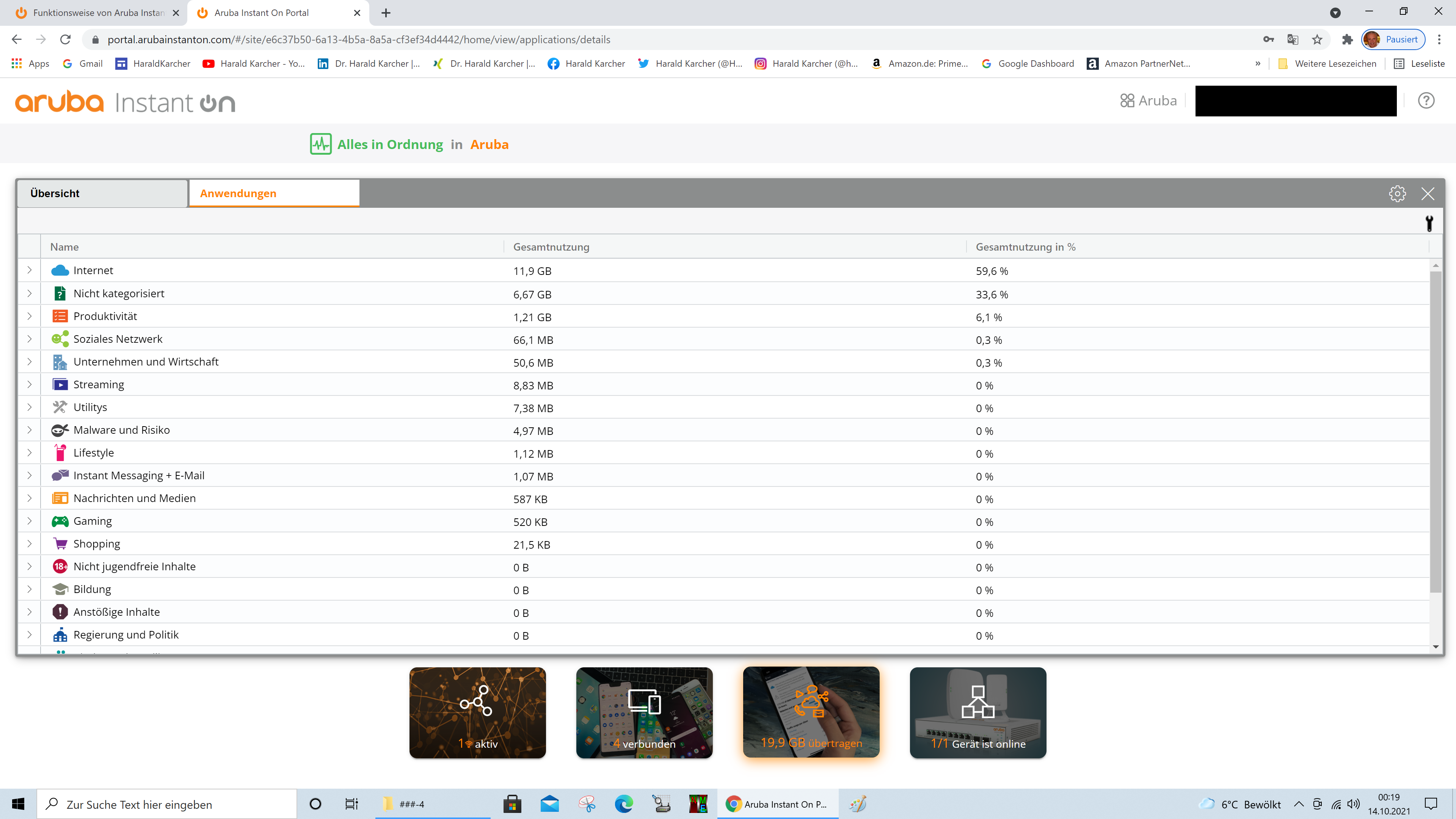This screenshot has height=819, width=1456.
Task: Click the Alles in Ordnung link
Action: tap(390, 145)
